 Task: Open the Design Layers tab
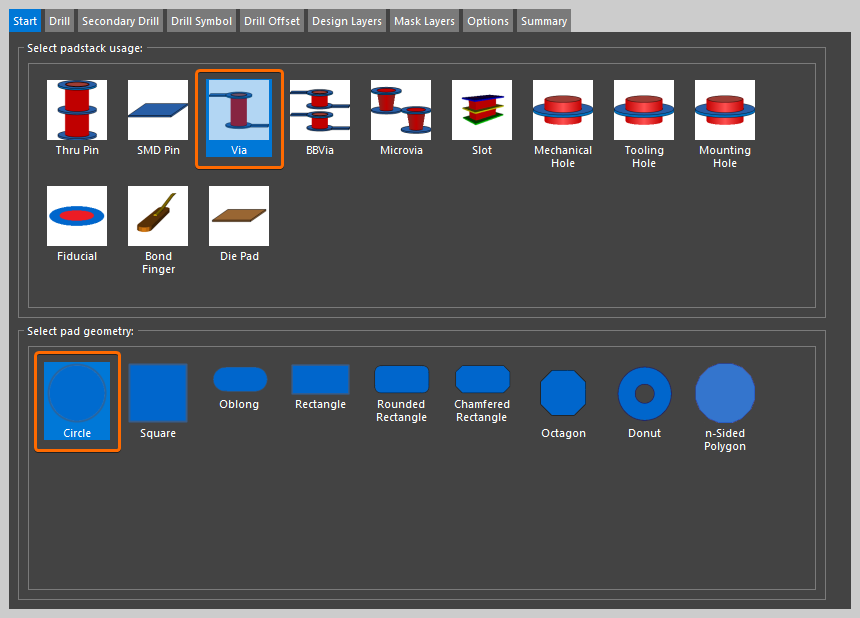pos(345,21)
